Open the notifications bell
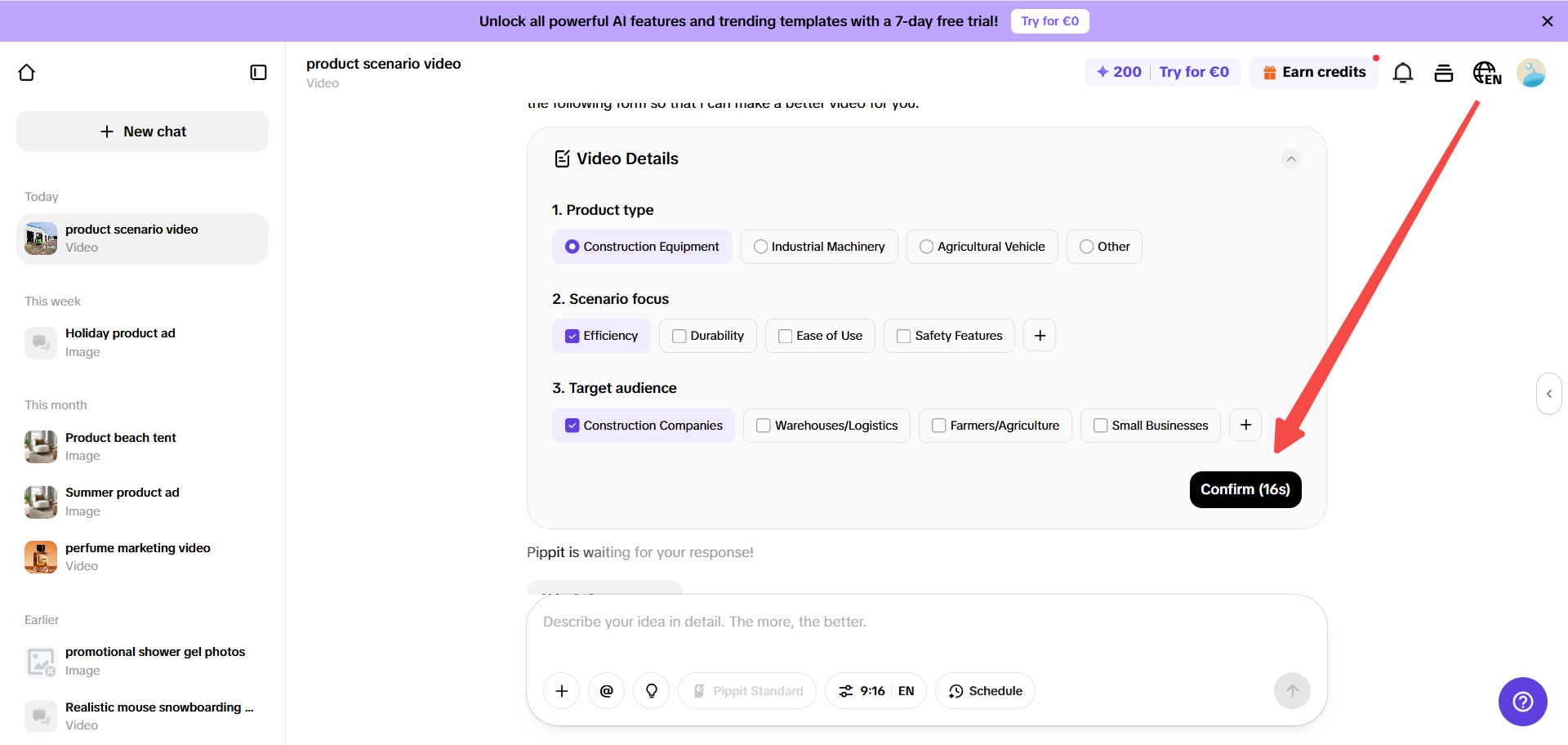 tap(1402, 73)
